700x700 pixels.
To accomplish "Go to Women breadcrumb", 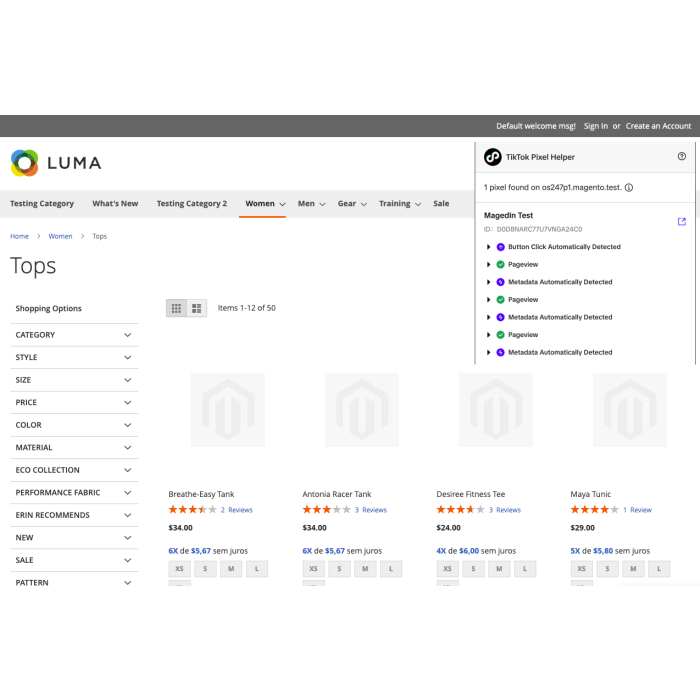I will tap(60, 236).
